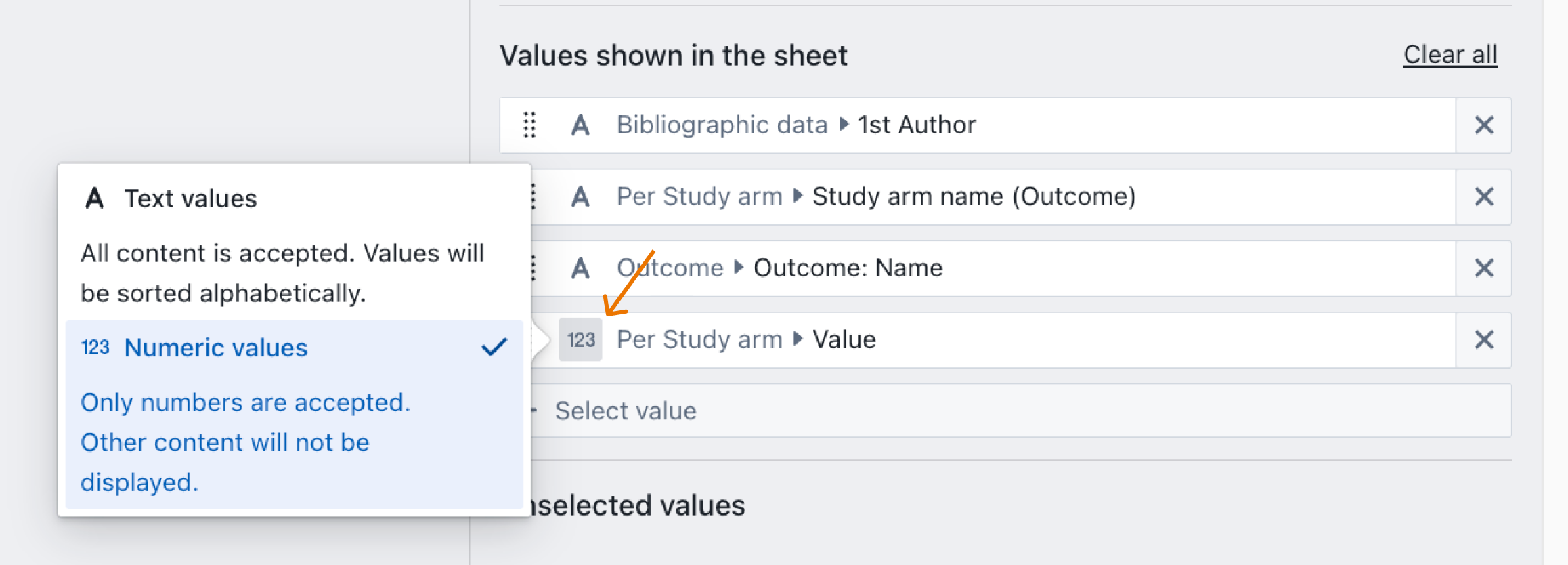1568x565 pixels.
Task: Click the A icon beside Text values
Action: [95, 198]
